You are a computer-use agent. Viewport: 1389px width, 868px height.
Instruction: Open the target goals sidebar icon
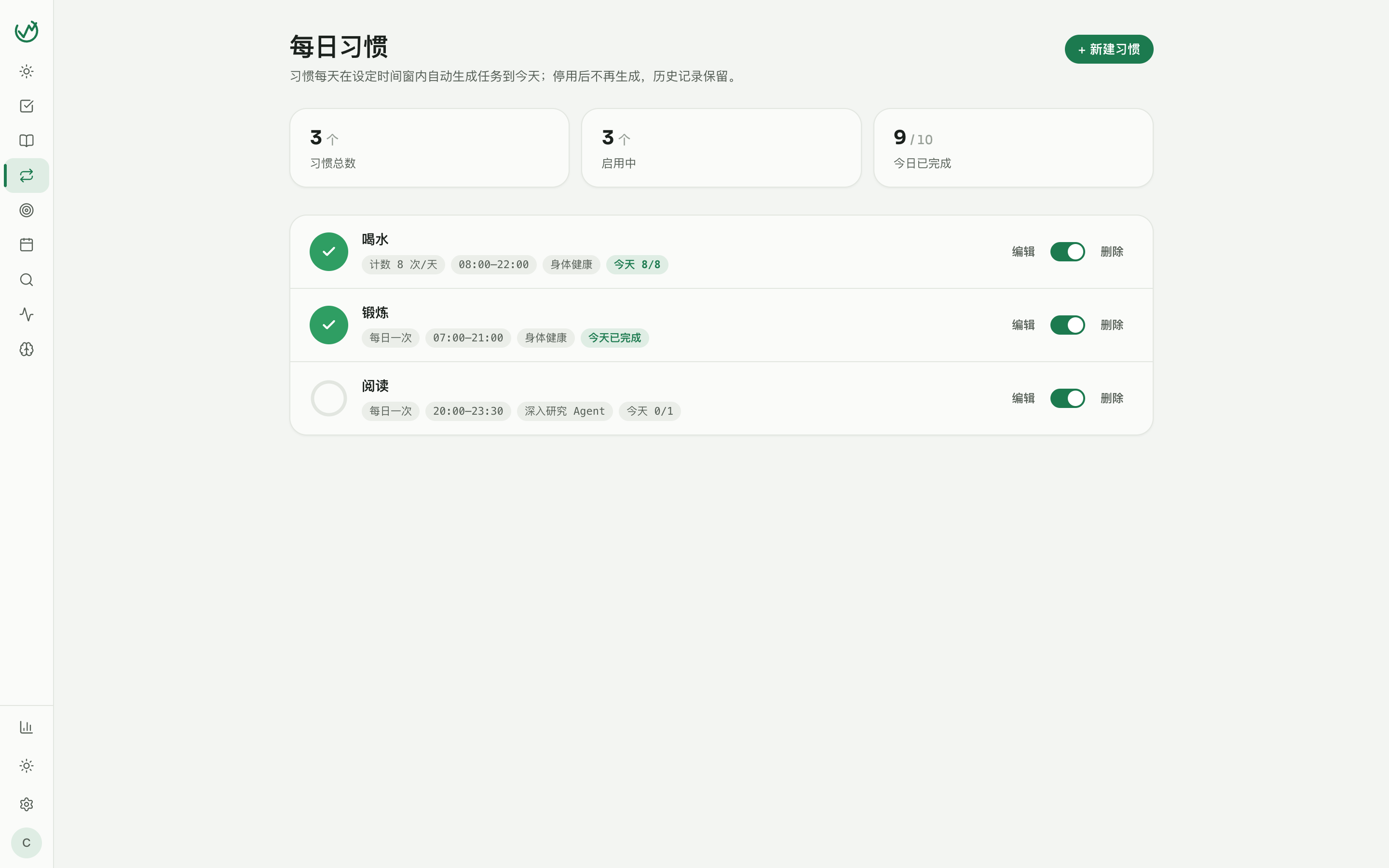(x=27, y=210)
